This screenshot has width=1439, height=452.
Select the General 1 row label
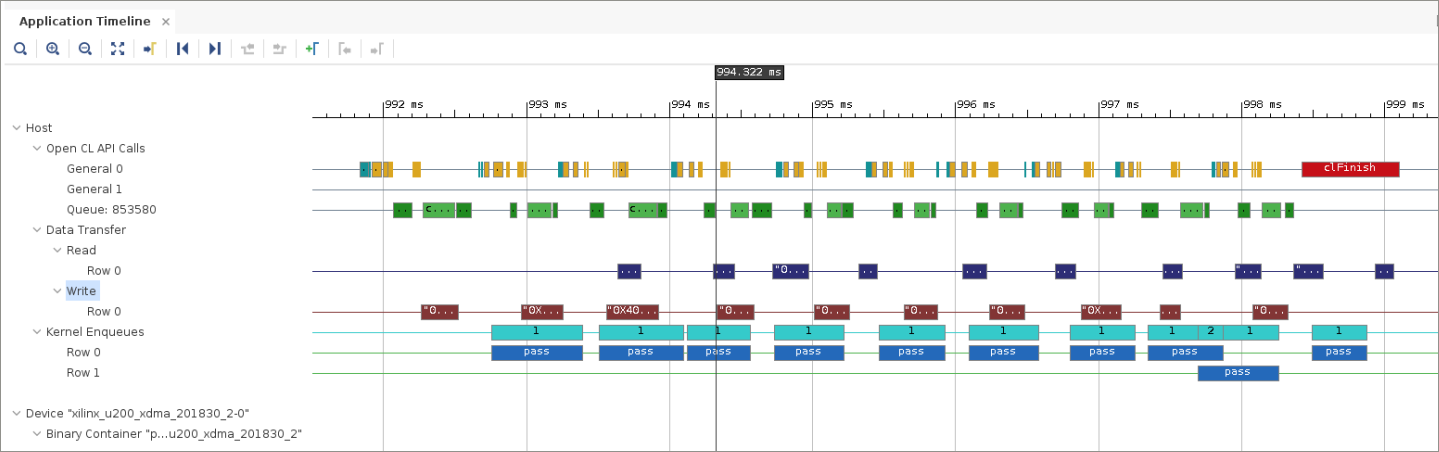tap(94, 189)
